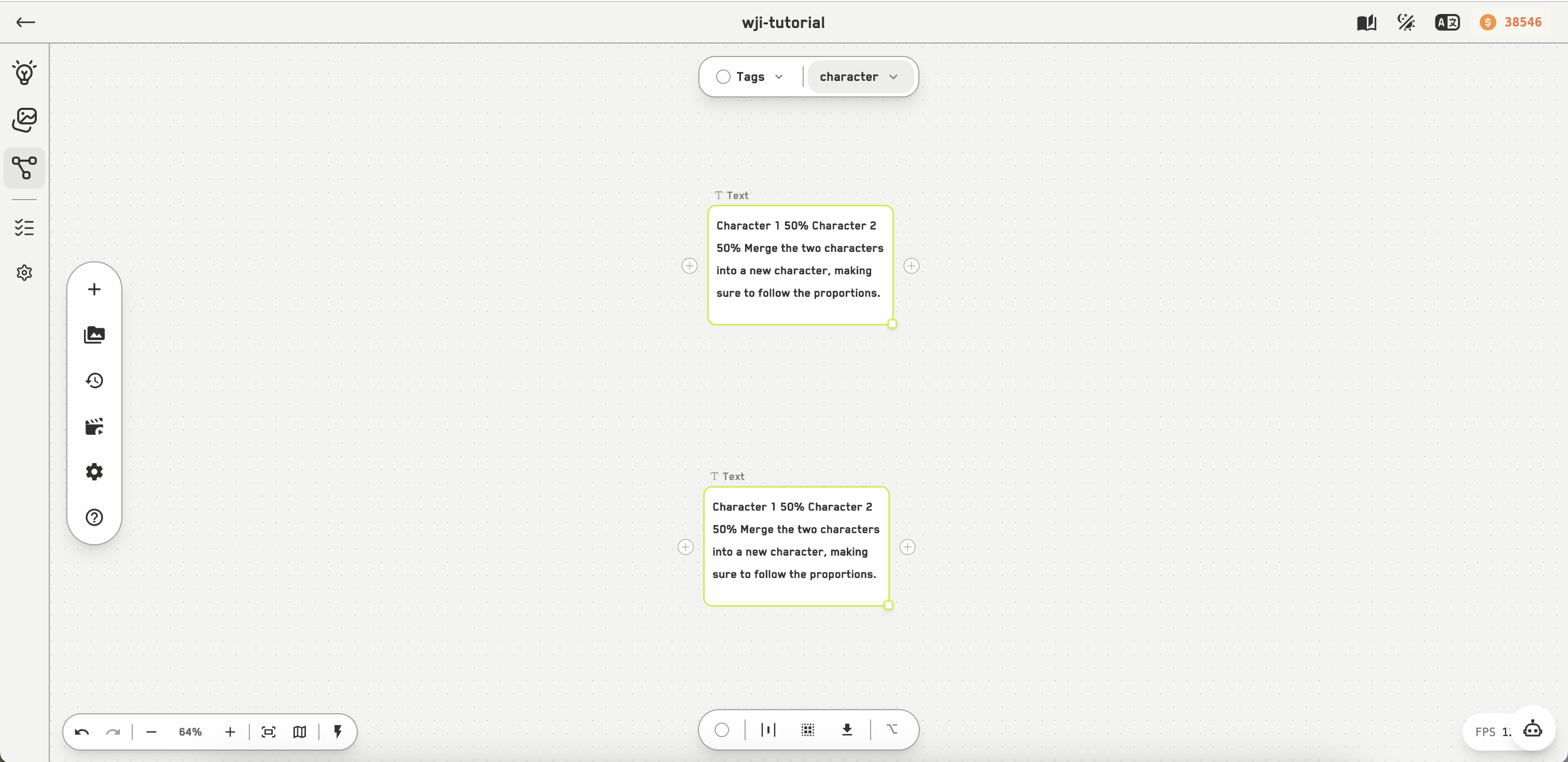Add connection right of lower Text node
This screenshot has width=1568, height=762.
click(907, 547)
